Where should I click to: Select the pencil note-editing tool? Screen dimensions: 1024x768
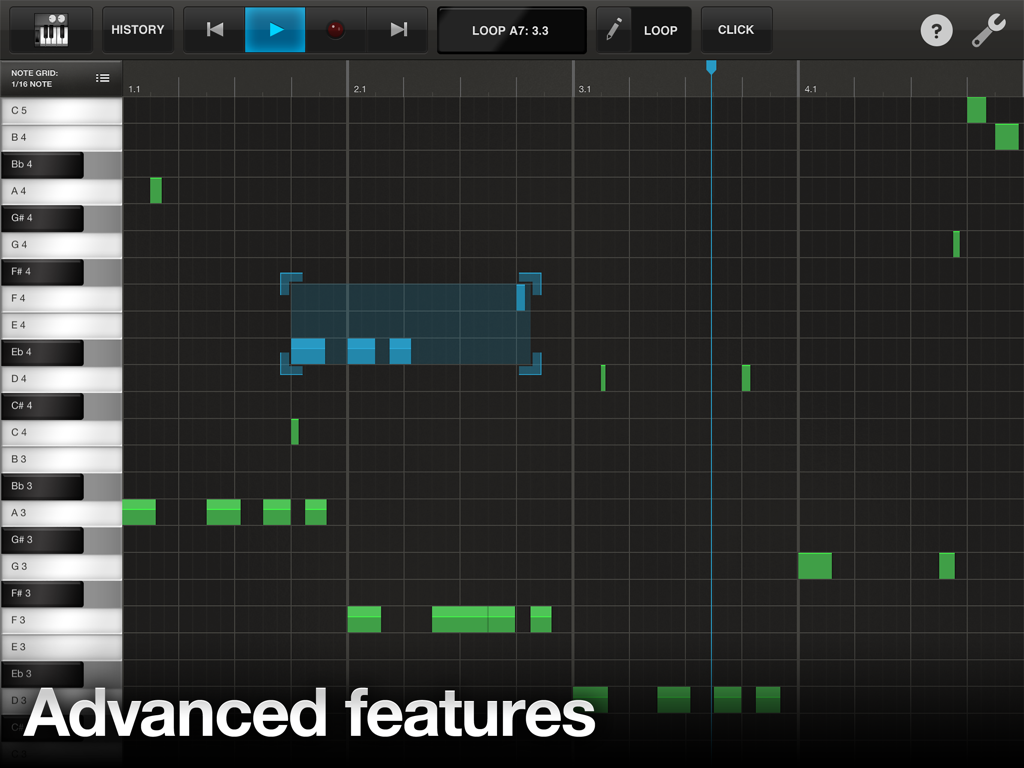(613, 29)
